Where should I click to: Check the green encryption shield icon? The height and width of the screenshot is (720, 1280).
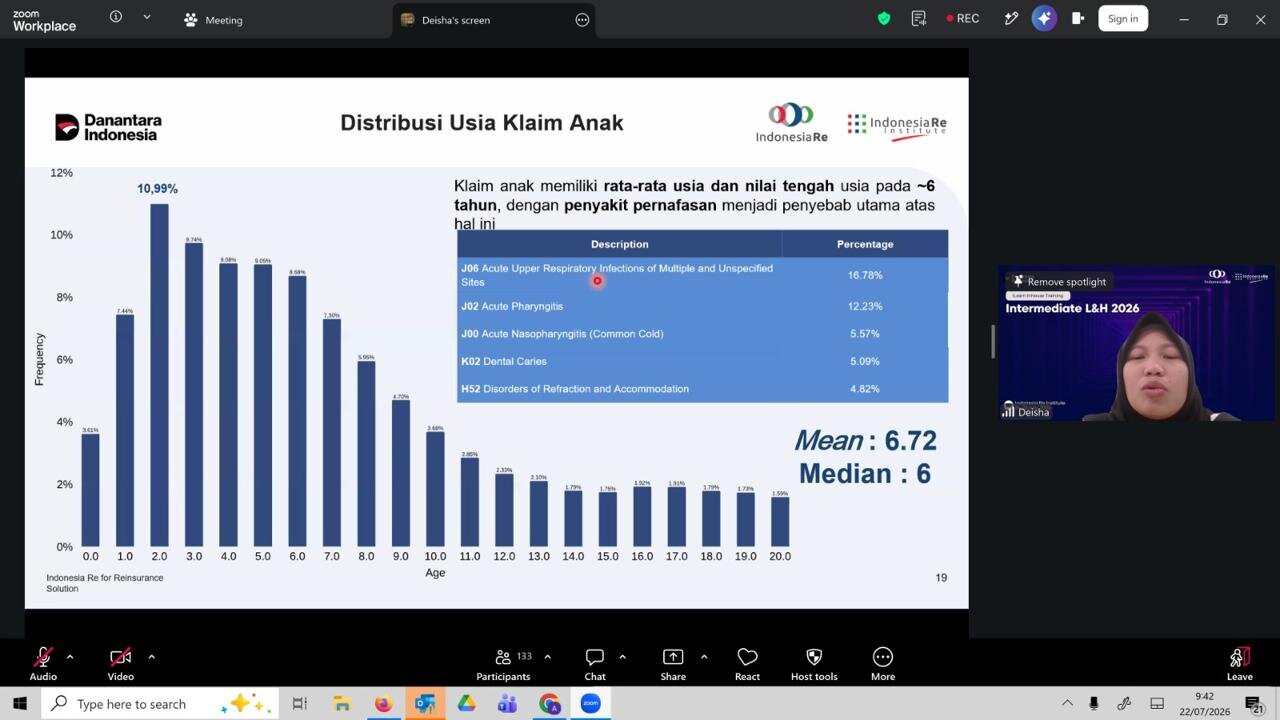(884, 18)
